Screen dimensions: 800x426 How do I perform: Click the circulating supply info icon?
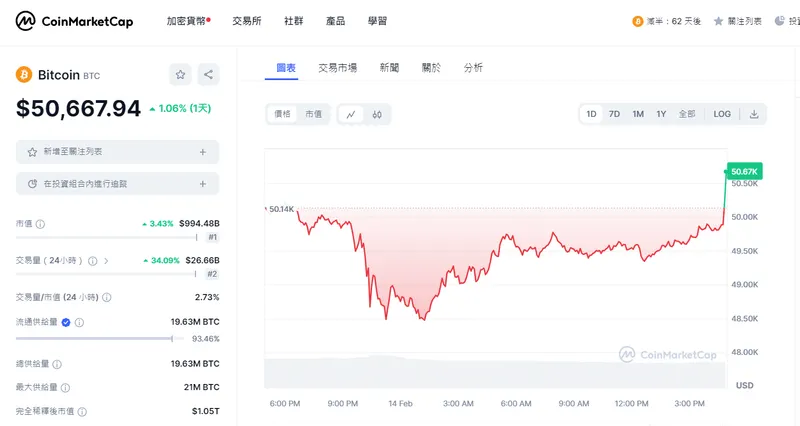pos(79,322)
